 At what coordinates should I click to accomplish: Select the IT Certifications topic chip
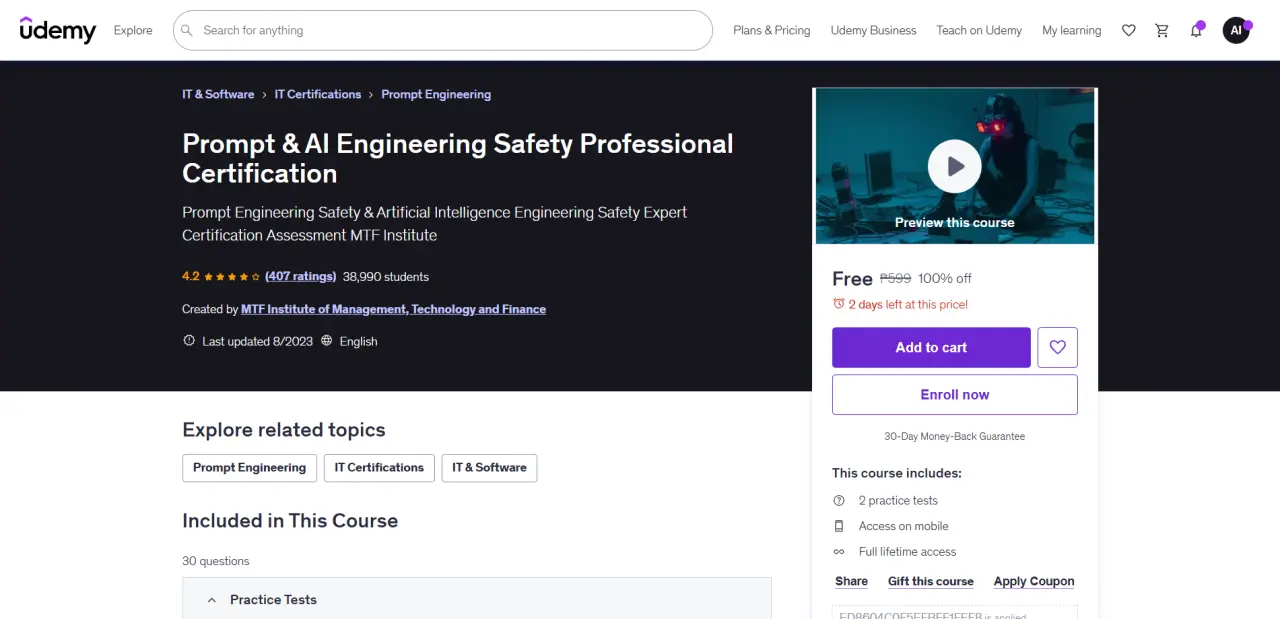379,468
